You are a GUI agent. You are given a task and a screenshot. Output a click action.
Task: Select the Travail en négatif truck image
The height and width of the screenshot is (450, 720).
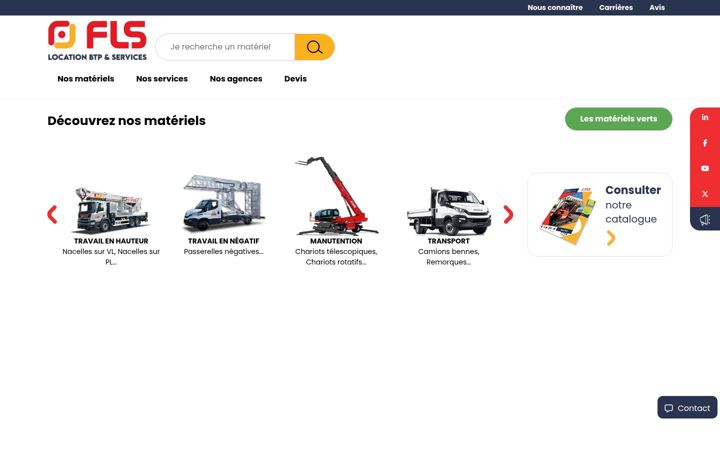[x=224, y=202]
